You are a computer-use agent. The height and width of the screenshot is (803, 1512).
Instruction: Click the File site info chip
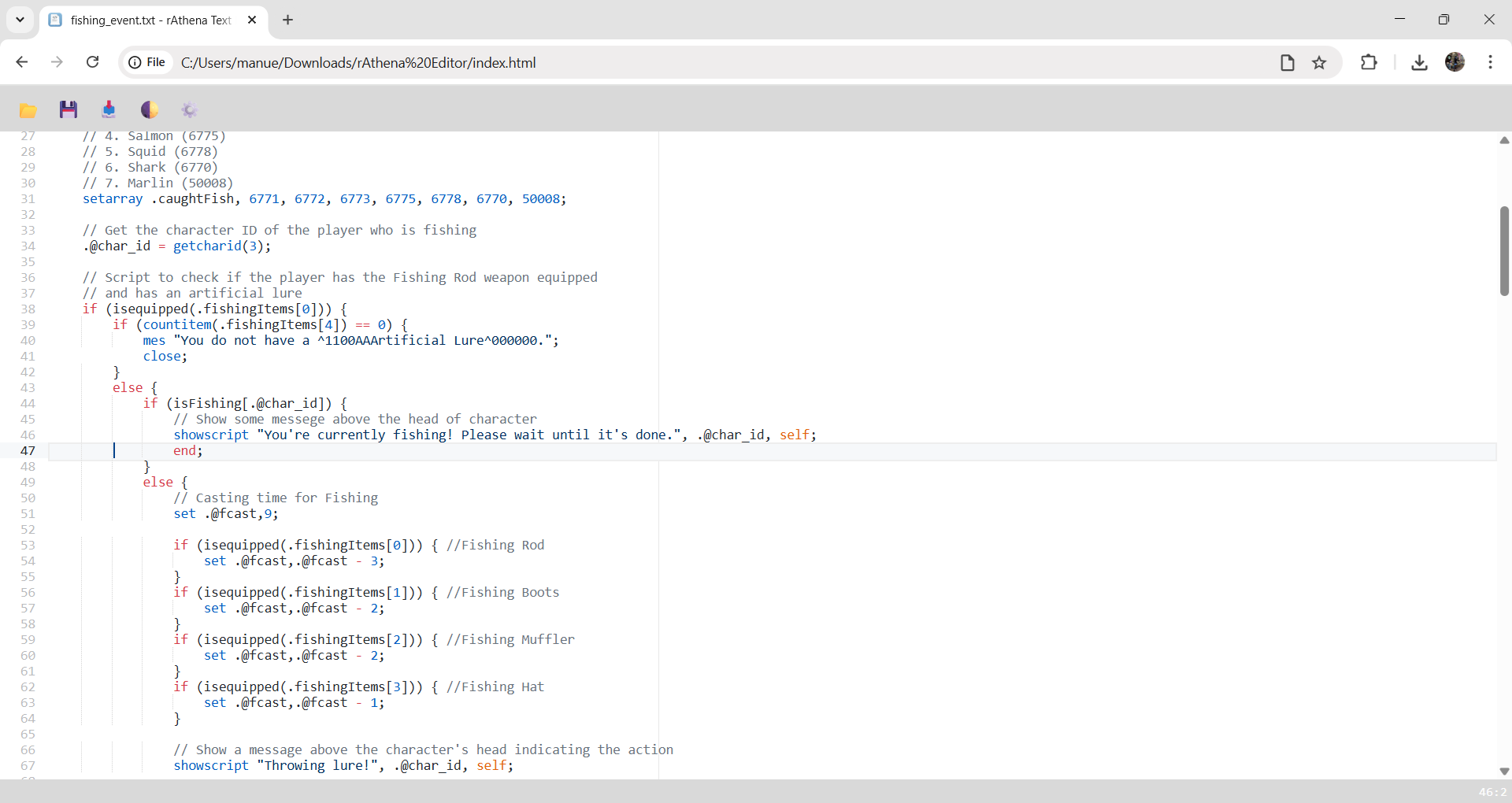pyautogui.click(x=147, y=62)
